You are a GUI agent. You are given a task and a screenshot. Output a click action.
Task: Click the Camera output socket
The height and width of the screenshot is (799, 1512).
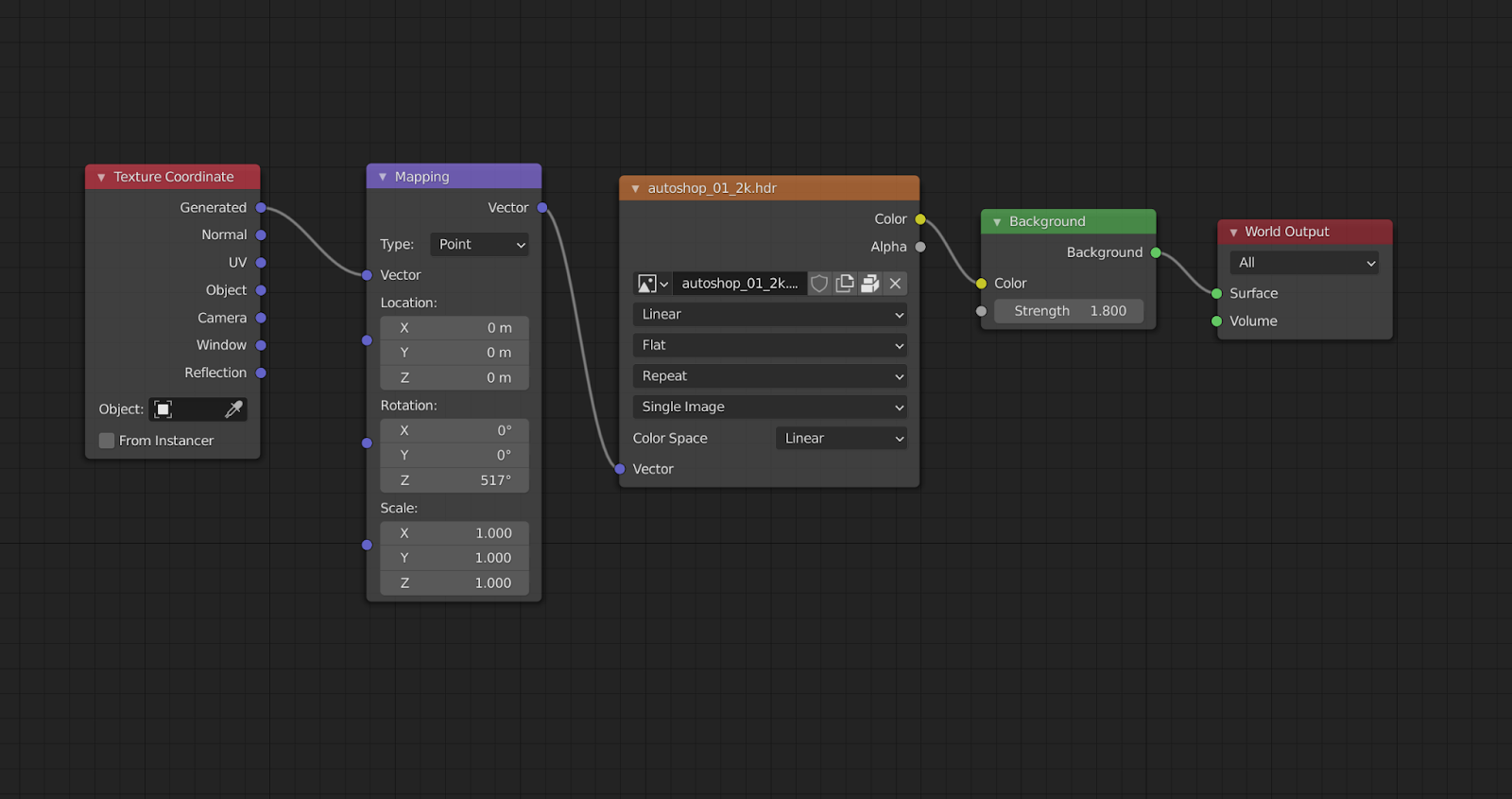pos(261,319)
